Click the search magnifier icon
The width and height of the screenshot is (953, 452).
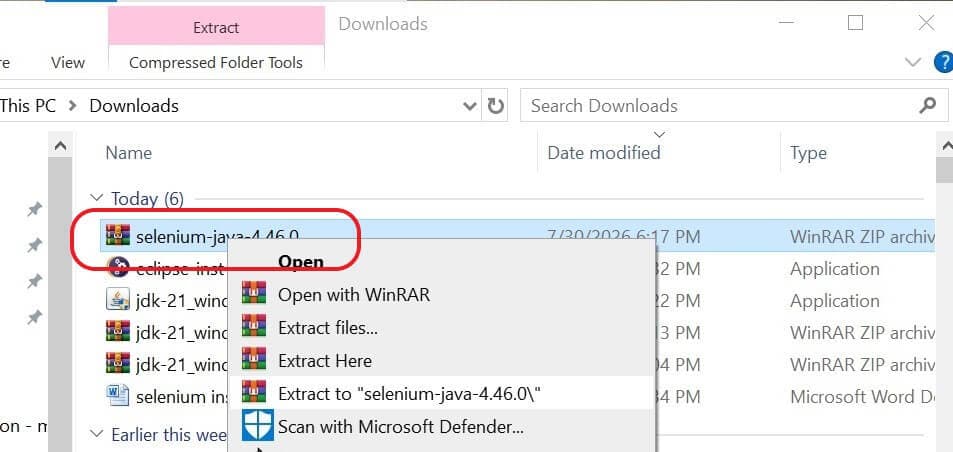point(927,106)
